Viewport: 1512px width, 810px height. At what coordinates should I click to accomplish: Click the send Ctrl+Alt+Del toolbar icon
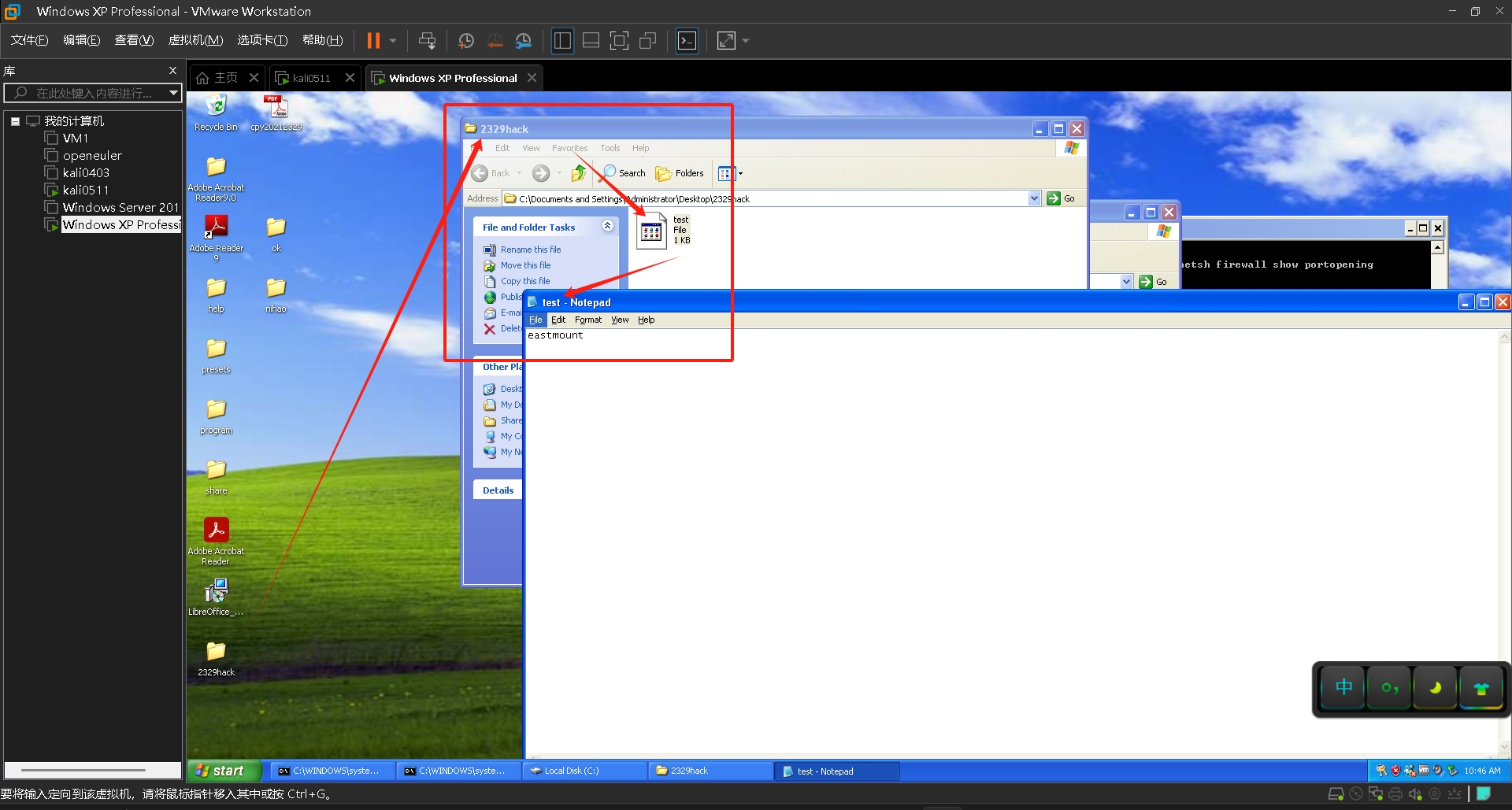tap(427, 41)
